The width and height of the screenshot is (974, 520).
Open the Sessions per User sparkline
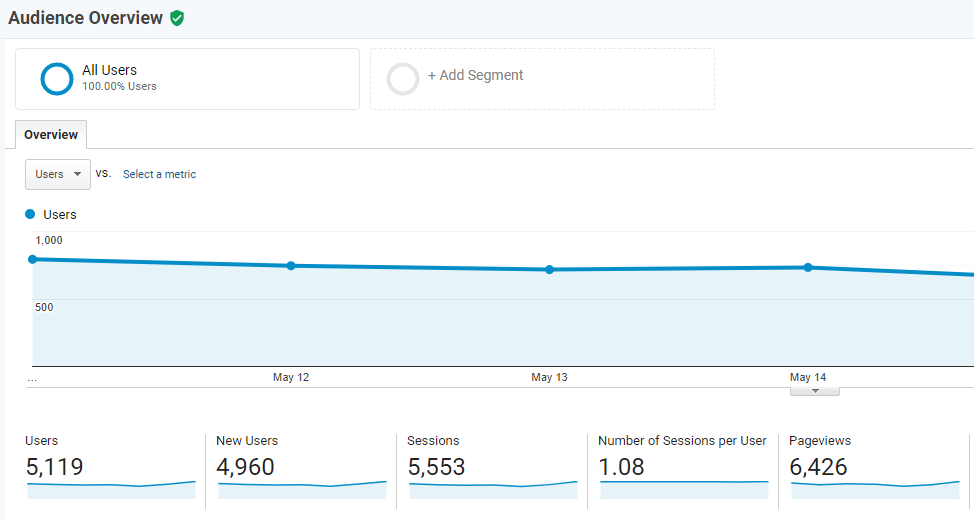684,490
